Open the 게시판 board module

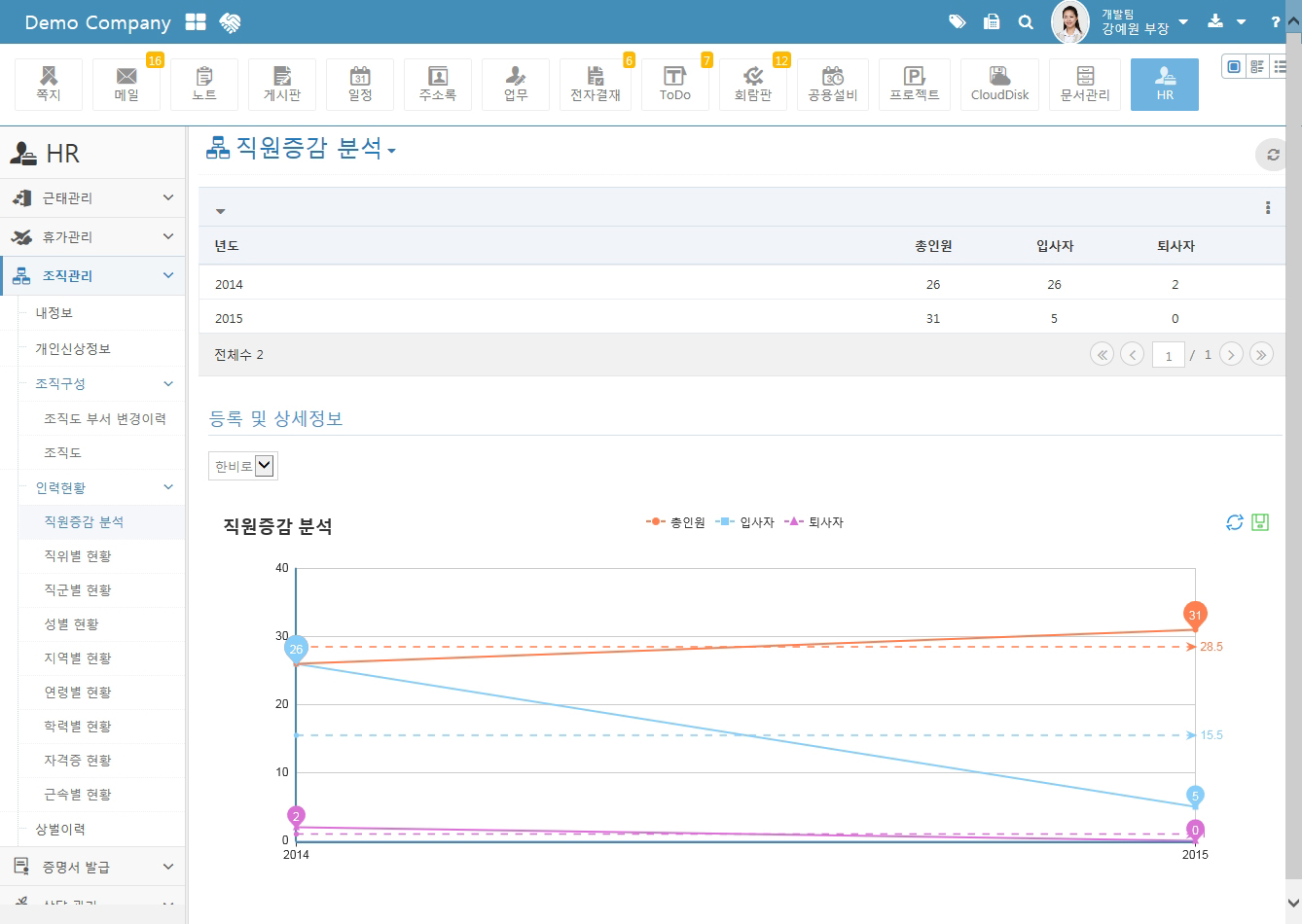point(282,85)
